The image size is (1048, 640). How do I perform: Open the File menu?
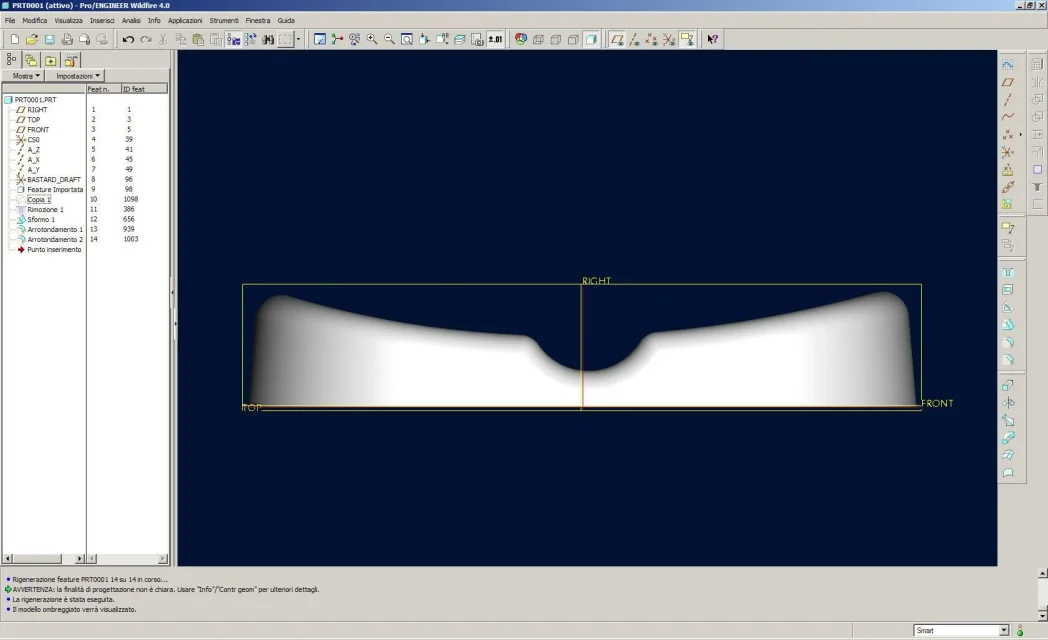click(x=10, y=21)
